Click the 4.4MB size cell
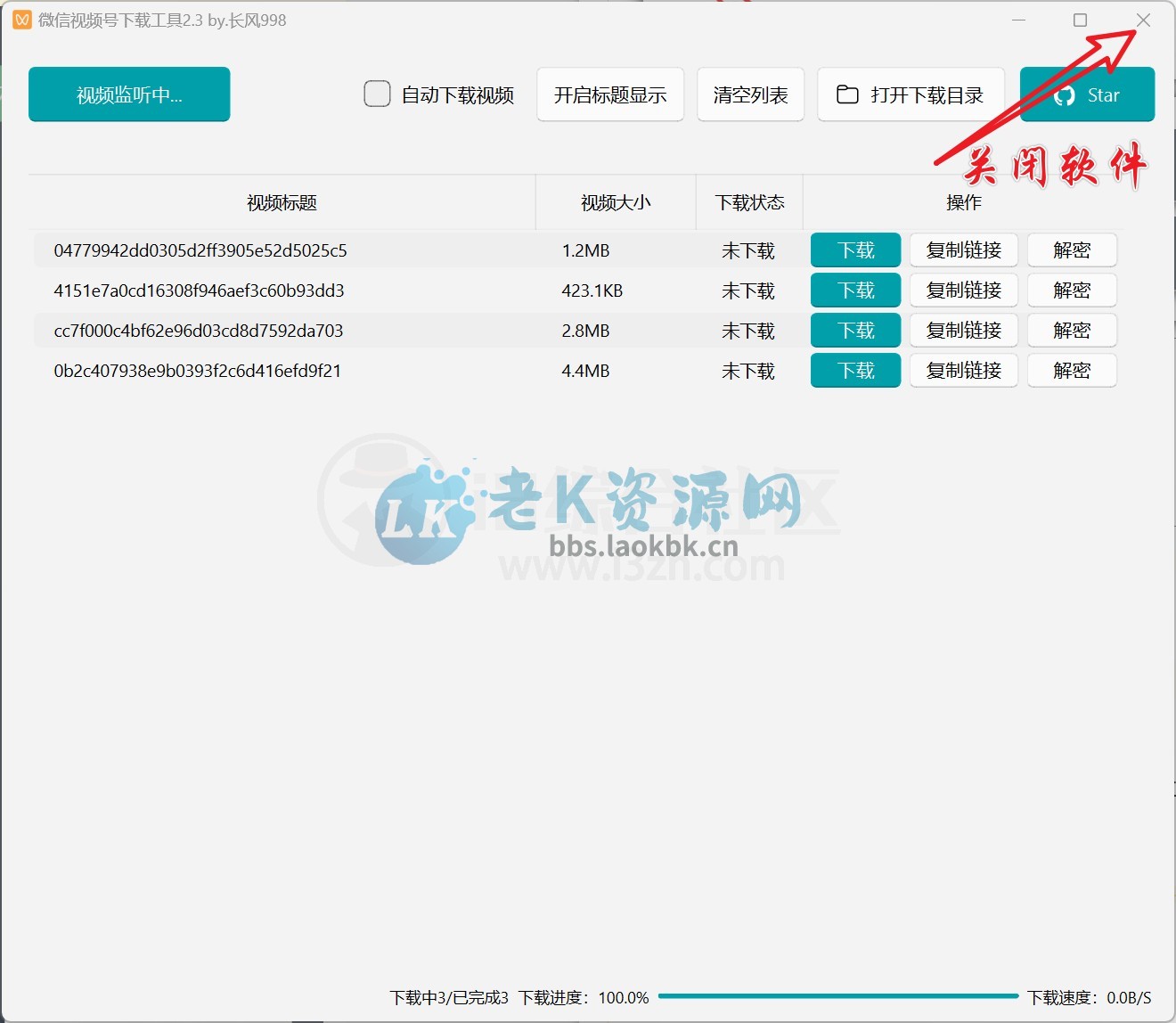1176x1023 pixels. point(585,371)
